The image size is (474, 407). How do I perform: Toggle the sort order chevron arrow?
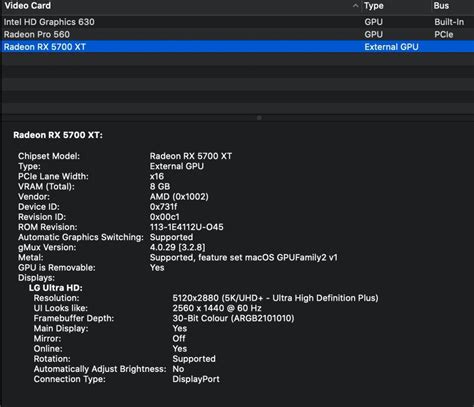point(356,6)
